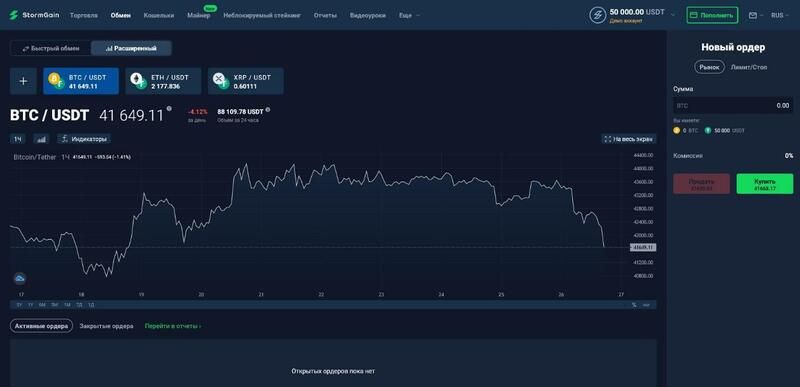Image resolution: width=800 pixels, height=387 pixels.
Task: Select the 5Д chart range
Action: tap(79, 305)
